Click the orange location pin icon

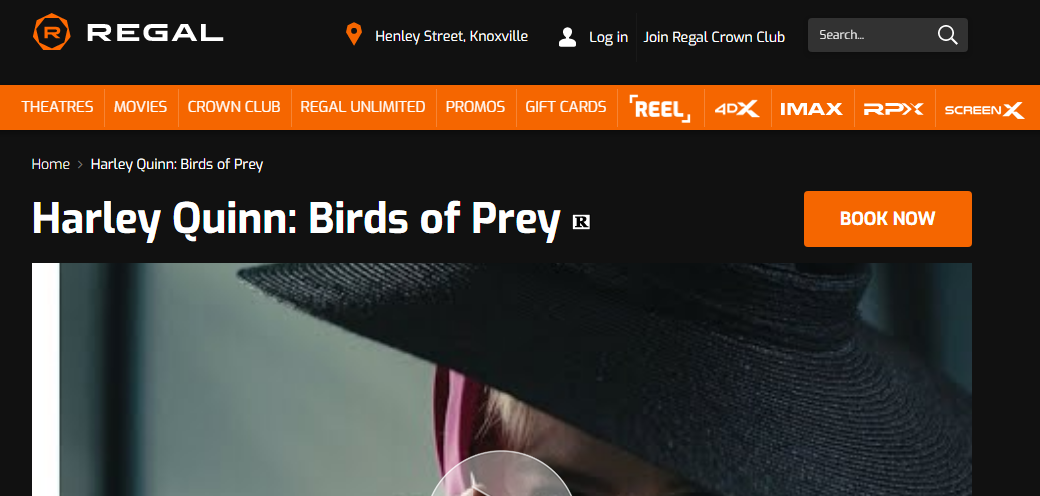(x=354, y=34)
